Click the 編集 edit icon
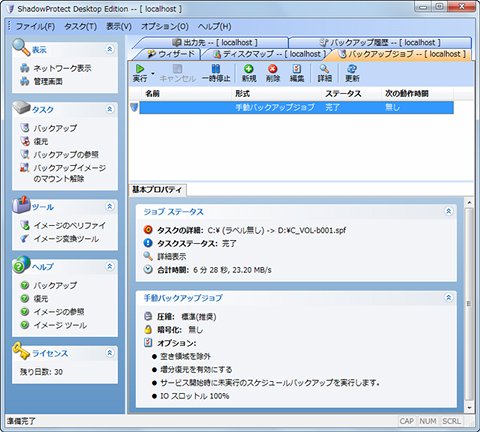The width and height of the screenshot is (480, 432). click(x=297, y=69)
